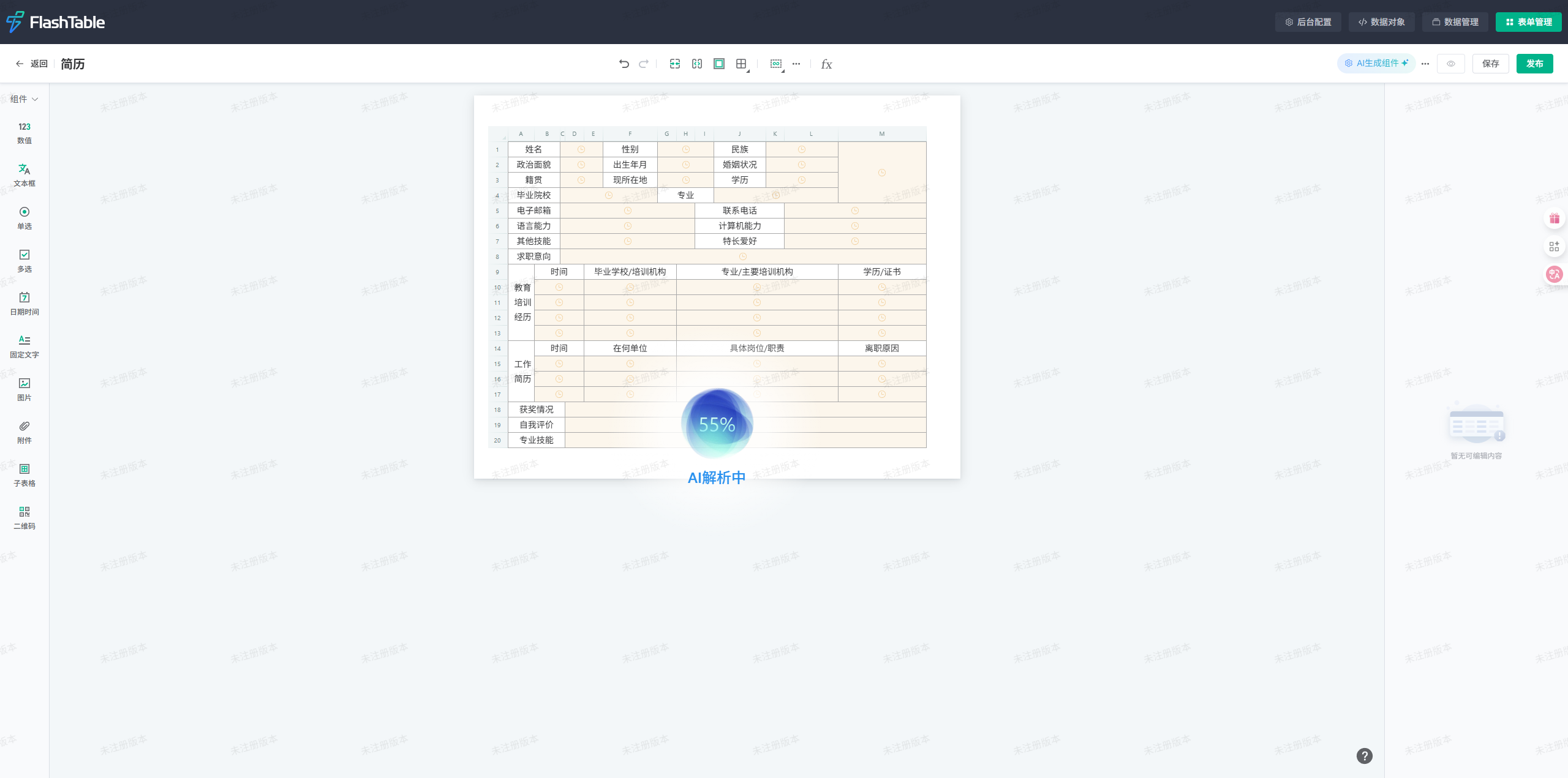Select the 日期时间 date-time component

coord(24,303)
